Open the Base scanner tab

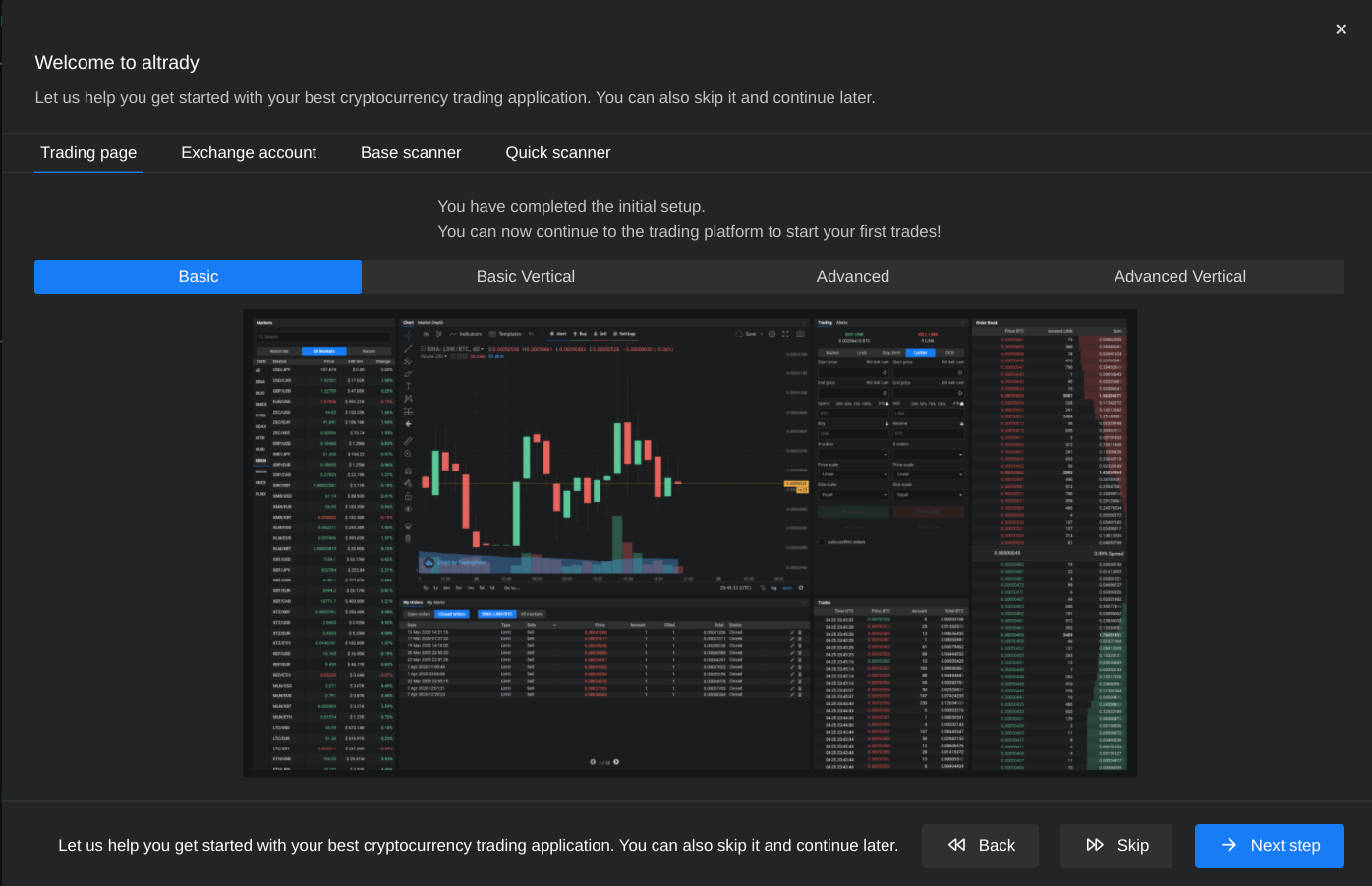coord(411,153)
